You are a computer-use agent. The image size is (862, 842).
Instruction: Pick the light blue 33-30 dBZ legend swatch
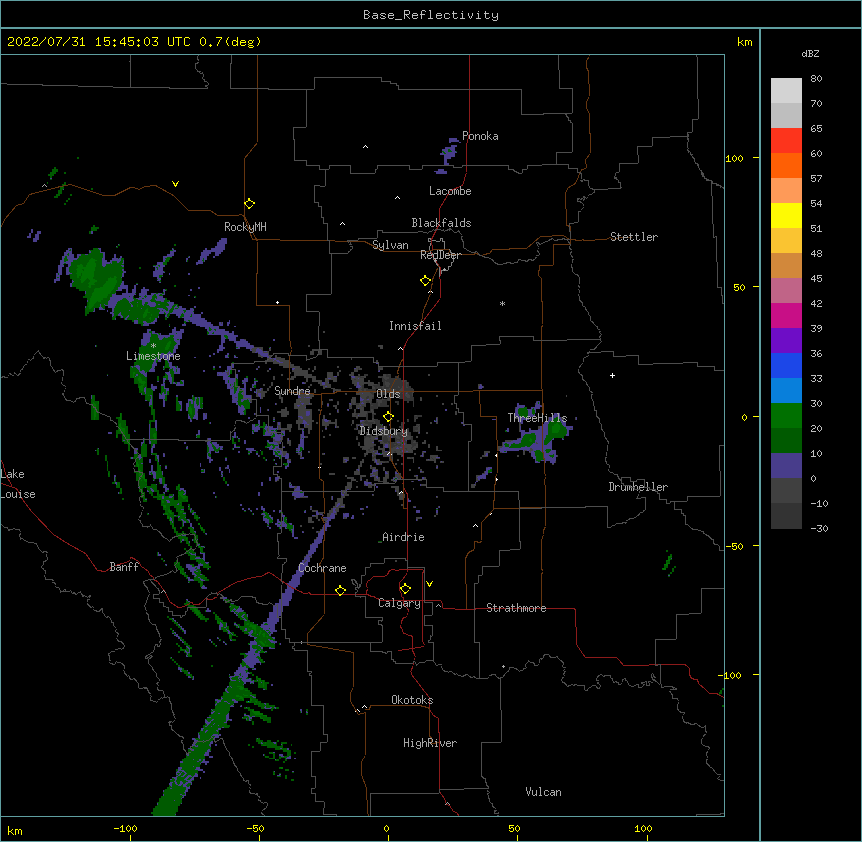(786, 391)
